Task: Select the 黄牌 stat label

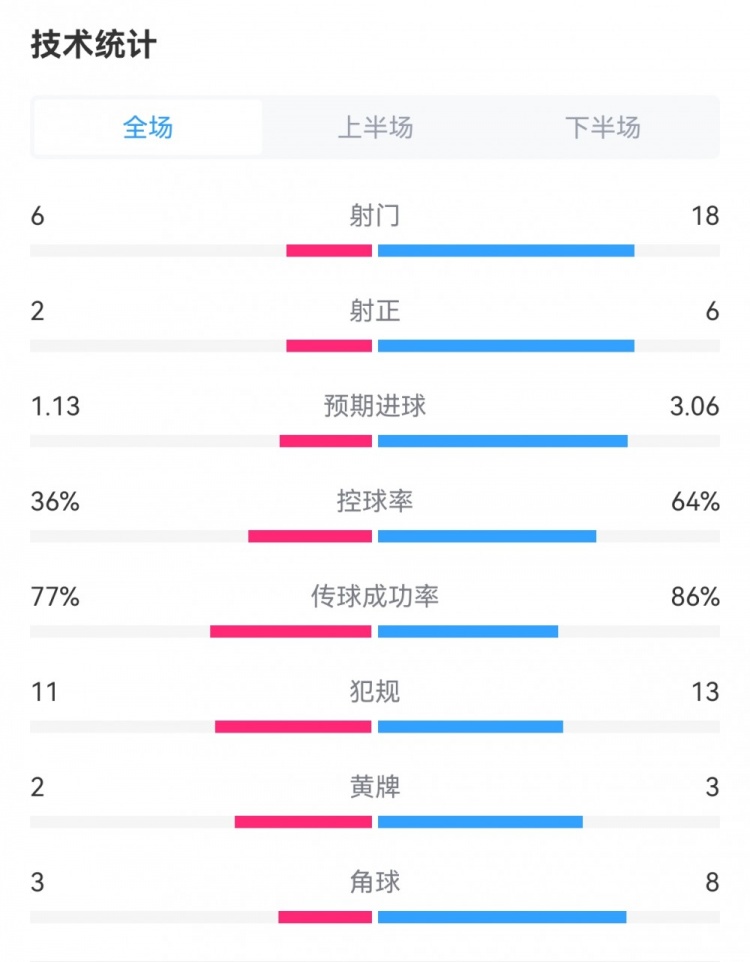Action: [x=375, y=787]
